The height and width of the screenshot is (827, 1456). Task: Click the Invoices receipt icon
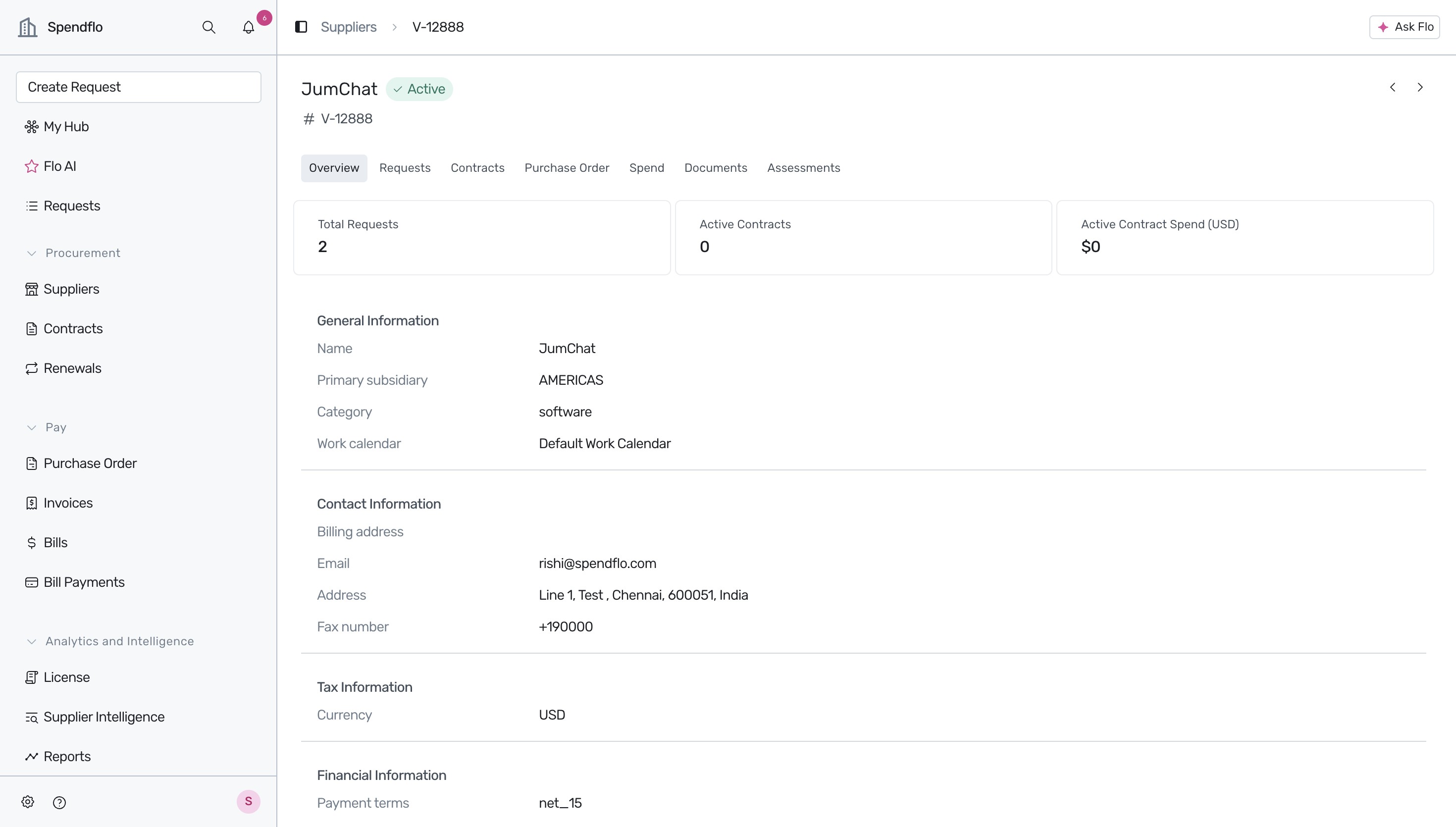[x=32, y=503]
